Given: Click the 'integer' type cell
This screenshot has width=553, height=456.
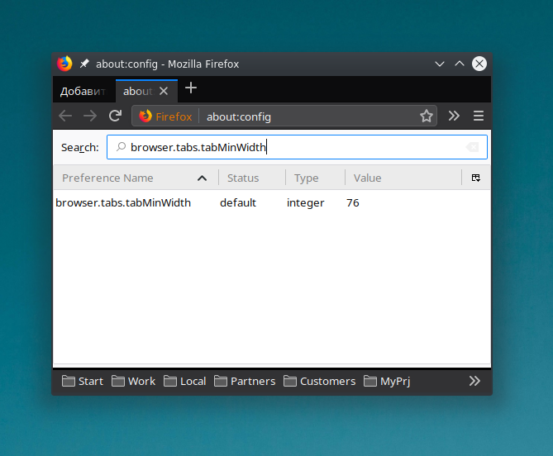Looking at the screenshot, I should pyautogui.click(x=305, y=203).
